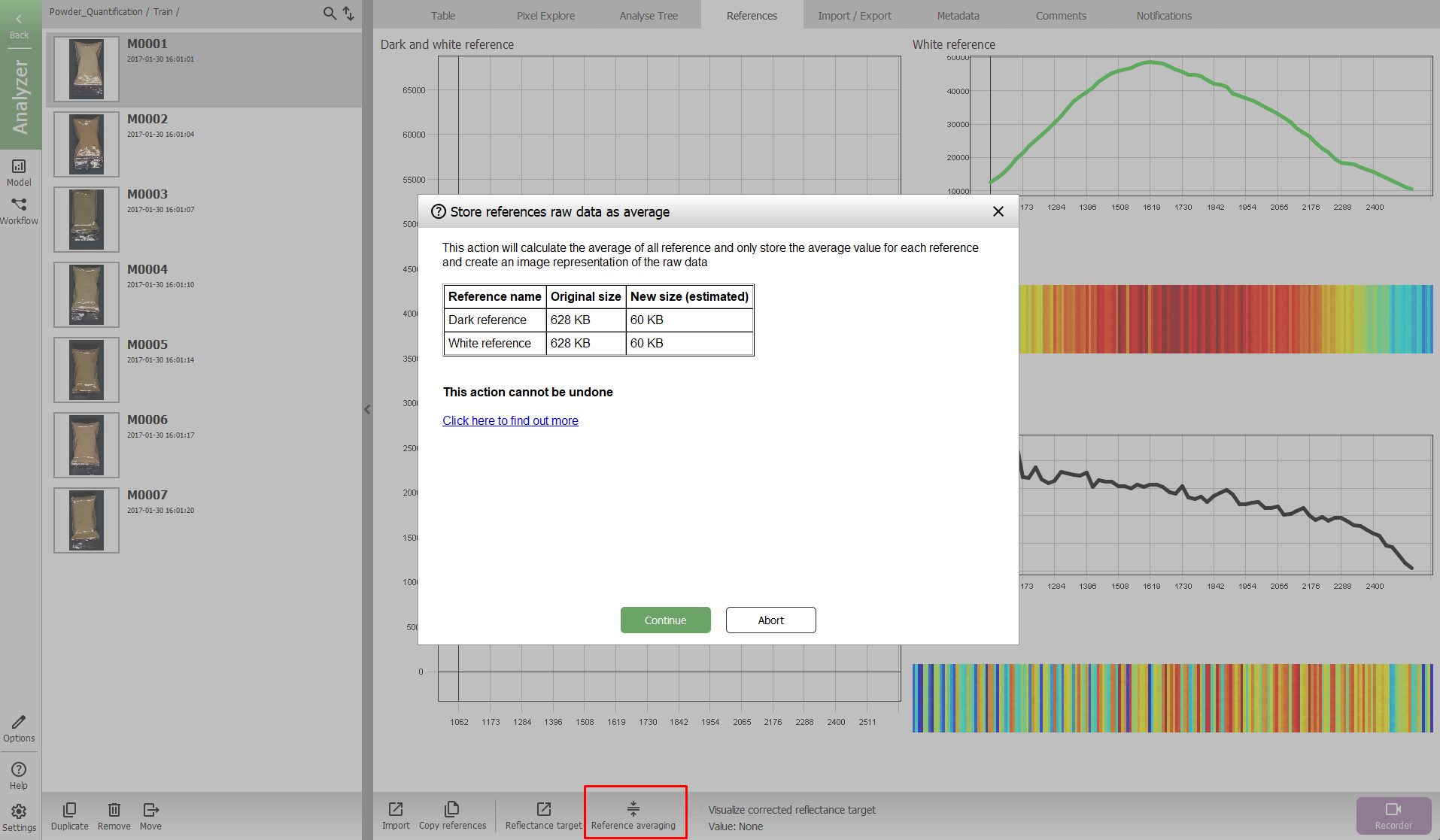Image resolution: width=1440 pixels, height=840 pixels.
Task: Select the M0003 sample thumbnail
Action: tap(87, 220)
